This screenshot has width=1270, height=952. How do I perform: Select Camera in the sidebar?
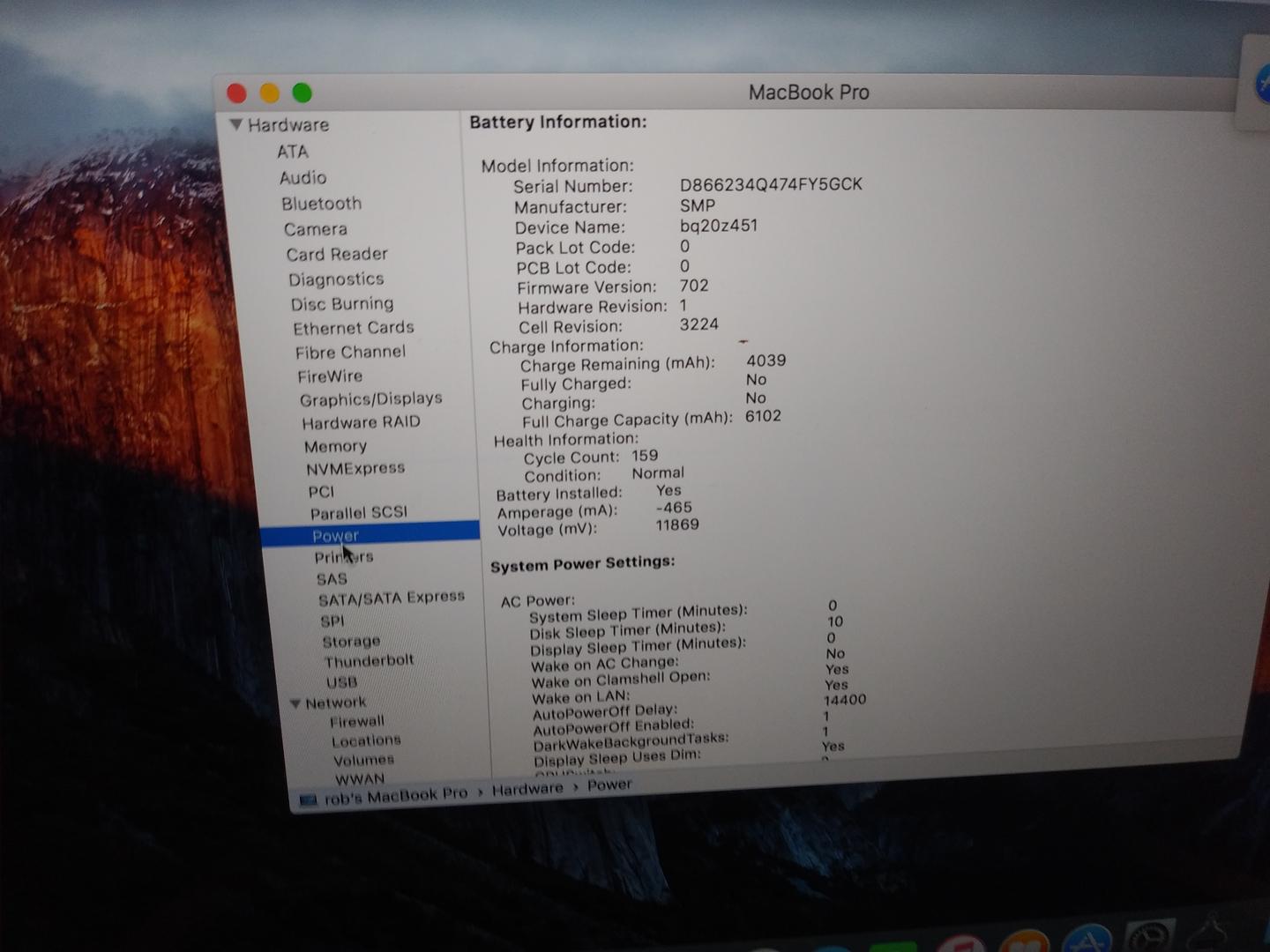coord(315,229)
